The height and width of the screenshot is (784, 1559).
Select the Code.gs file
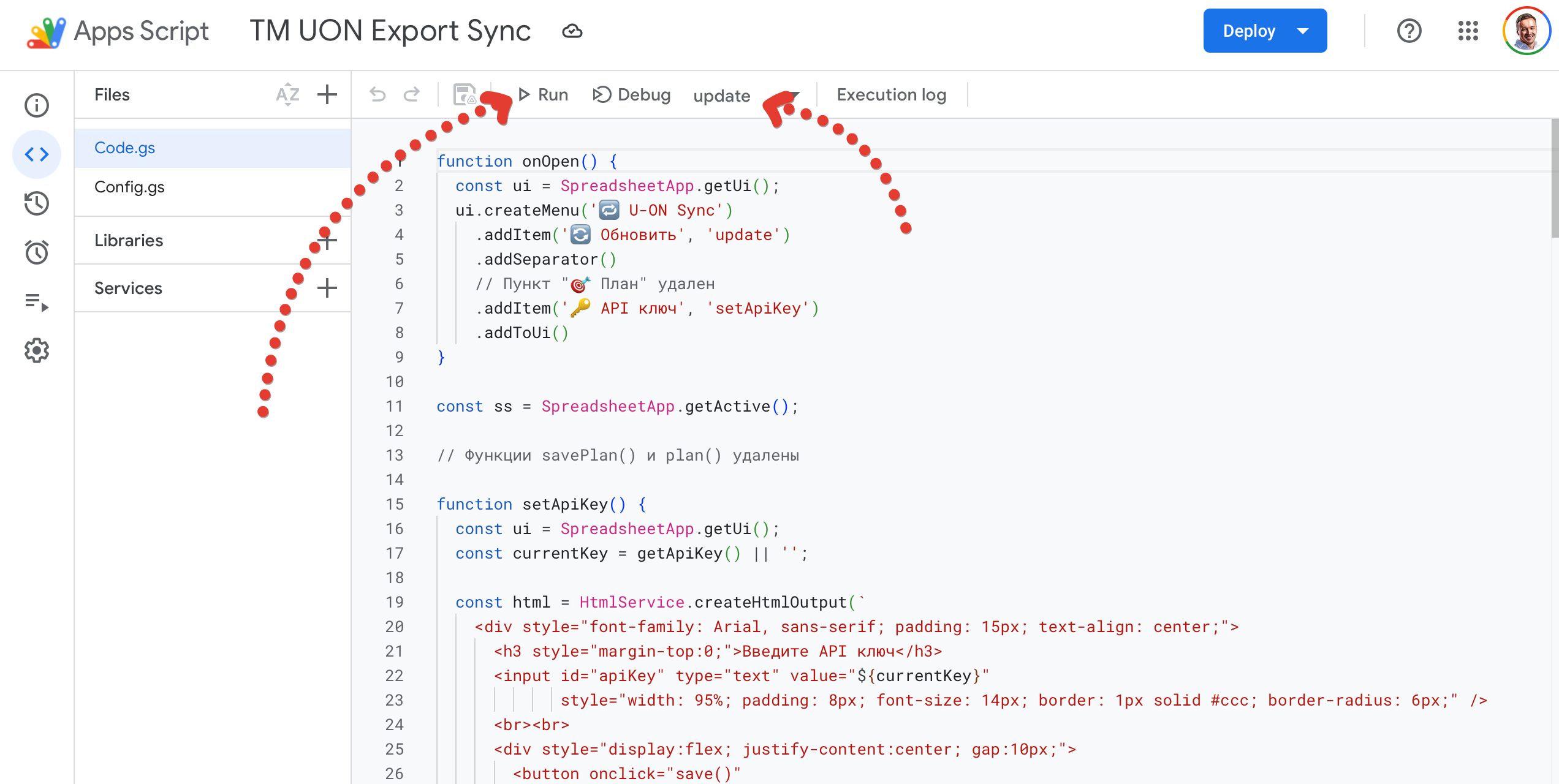tap(124, 148)
